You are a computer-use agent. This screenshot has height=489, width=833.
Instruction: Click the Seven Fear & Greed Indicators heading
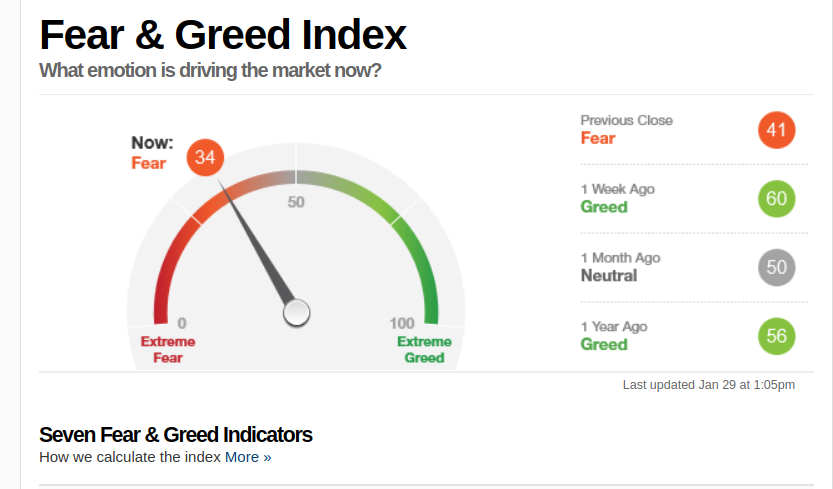point(176,434)
